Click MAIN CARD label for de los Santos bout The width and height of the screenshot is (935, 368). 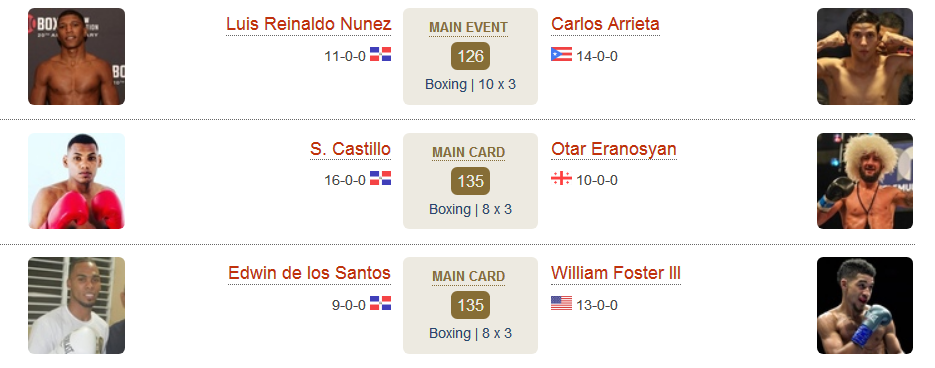468,277
